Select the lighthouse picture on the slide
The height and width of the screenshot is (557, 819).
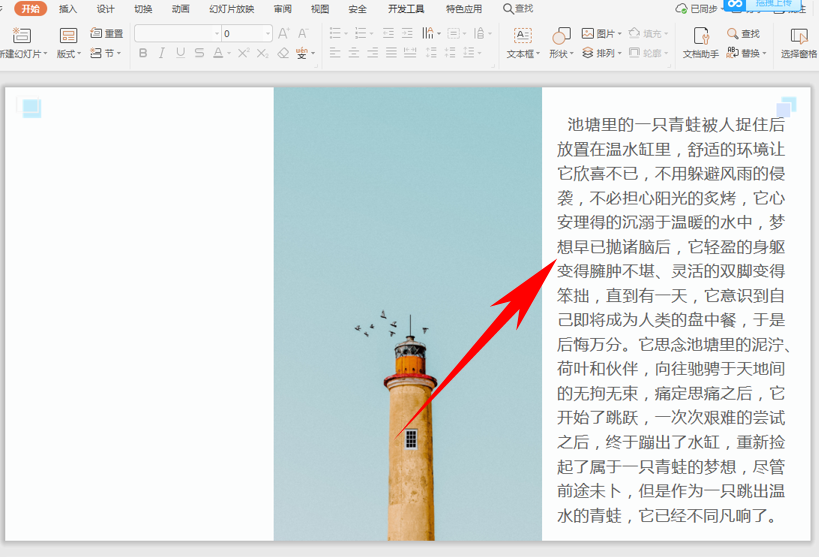pyautogui.click(x=408, y=314)
